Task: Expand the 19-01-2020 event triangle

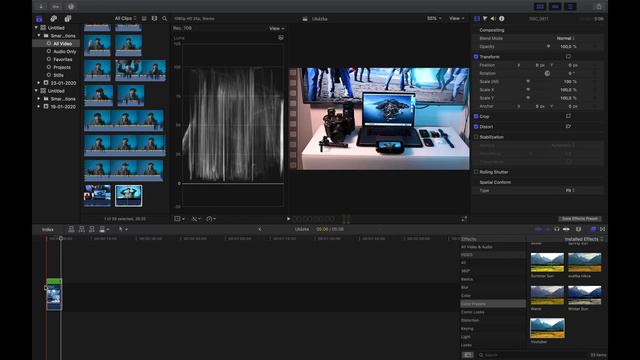Action: coord(39,107)
